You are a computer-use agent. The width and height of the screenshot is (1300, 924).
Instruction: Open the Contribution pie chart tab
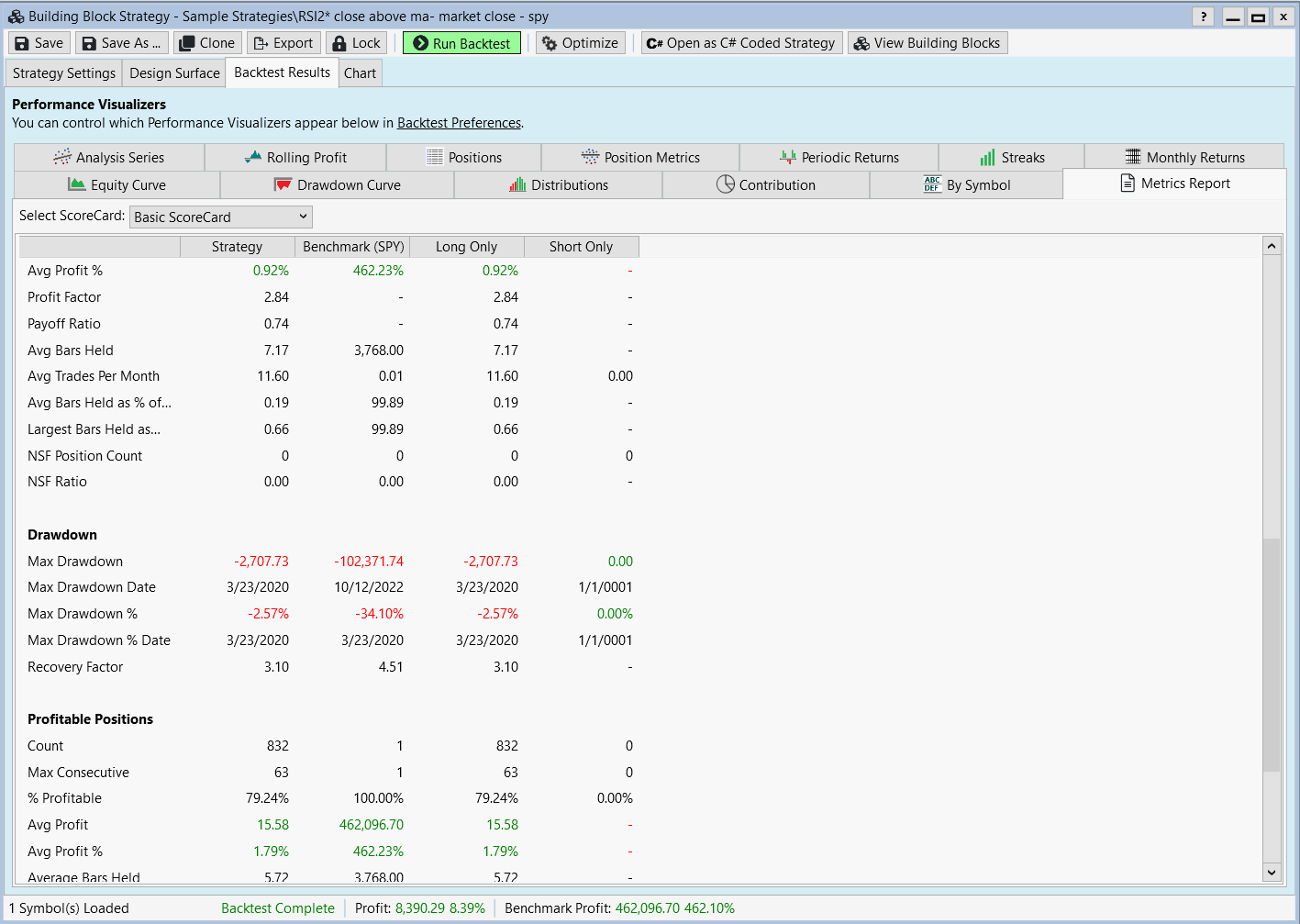[x=765, y=185]
